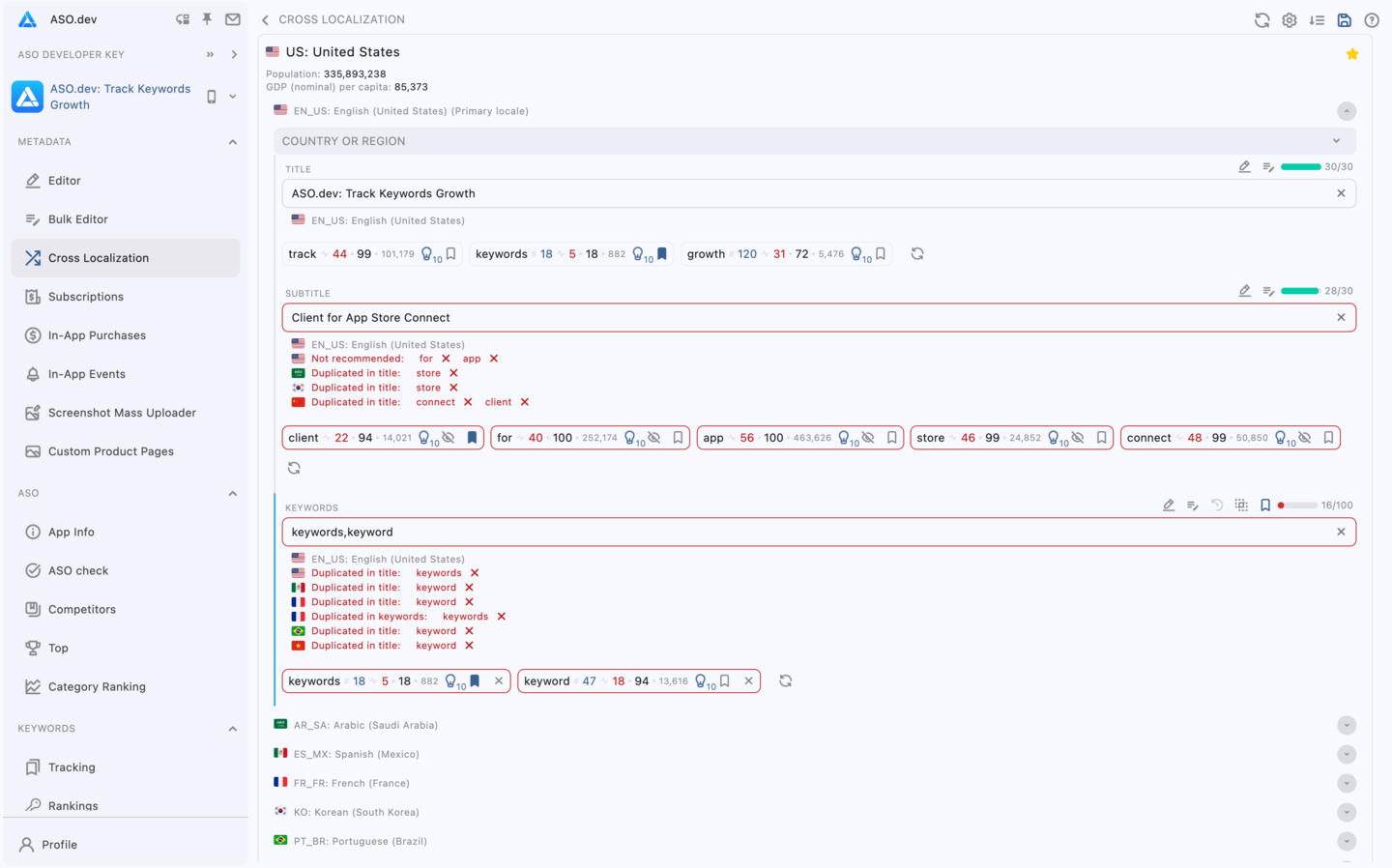1392x868 pixels.
Task: Expand the FR_FR French (France) locale row
Action: tap(1347, 783)
